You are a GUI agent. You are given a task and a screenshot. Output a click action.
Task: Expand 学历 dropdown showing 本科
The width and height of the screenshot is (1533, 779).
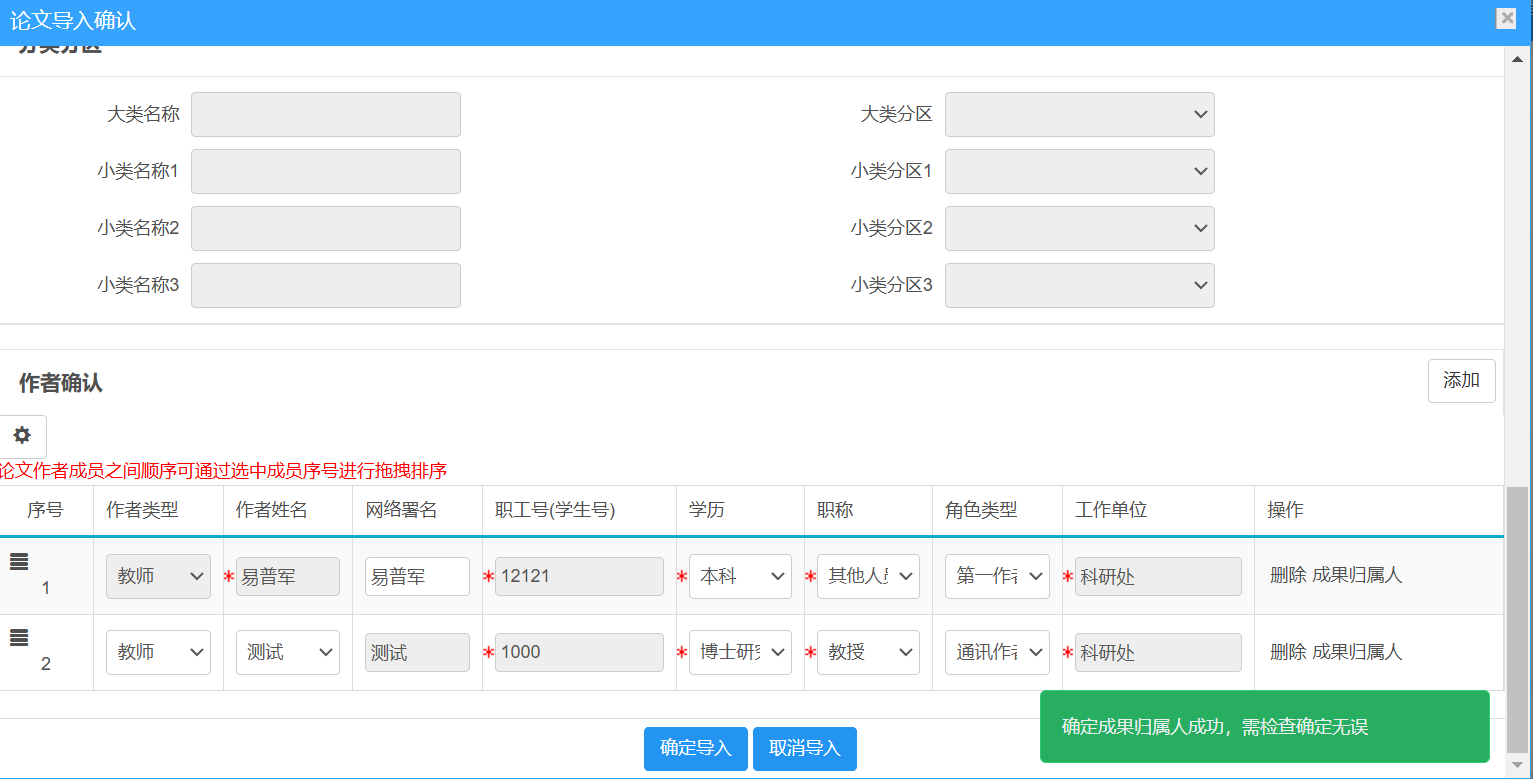click(x=740, y=577)
